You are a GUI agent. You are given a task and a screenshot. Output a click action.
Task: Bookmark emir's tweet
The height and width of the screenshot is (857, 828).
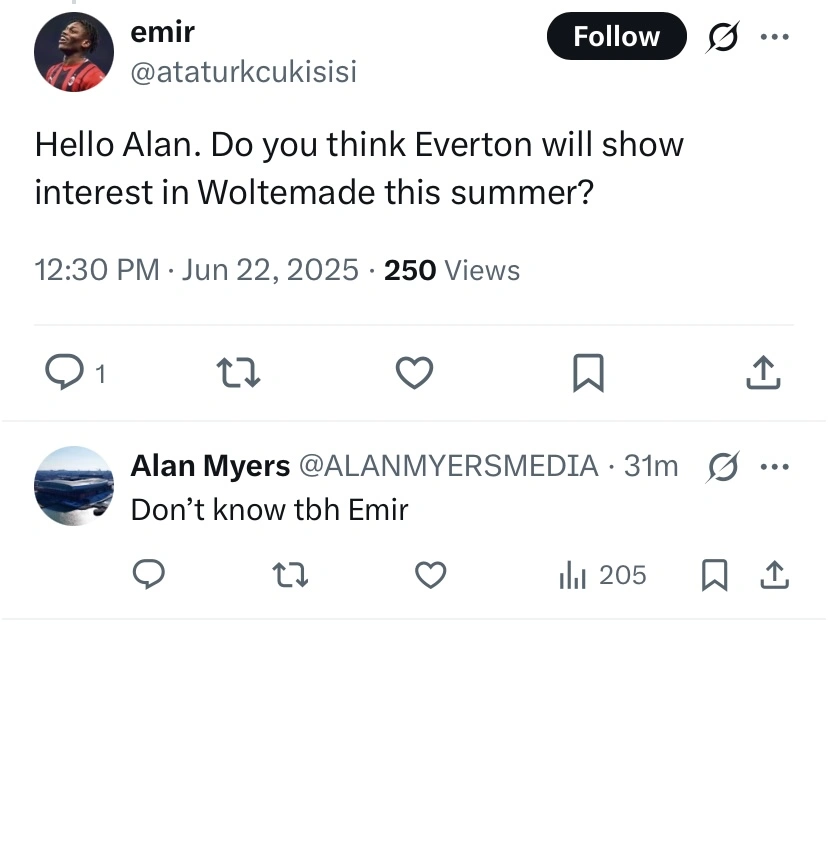[x=588, y=373]
